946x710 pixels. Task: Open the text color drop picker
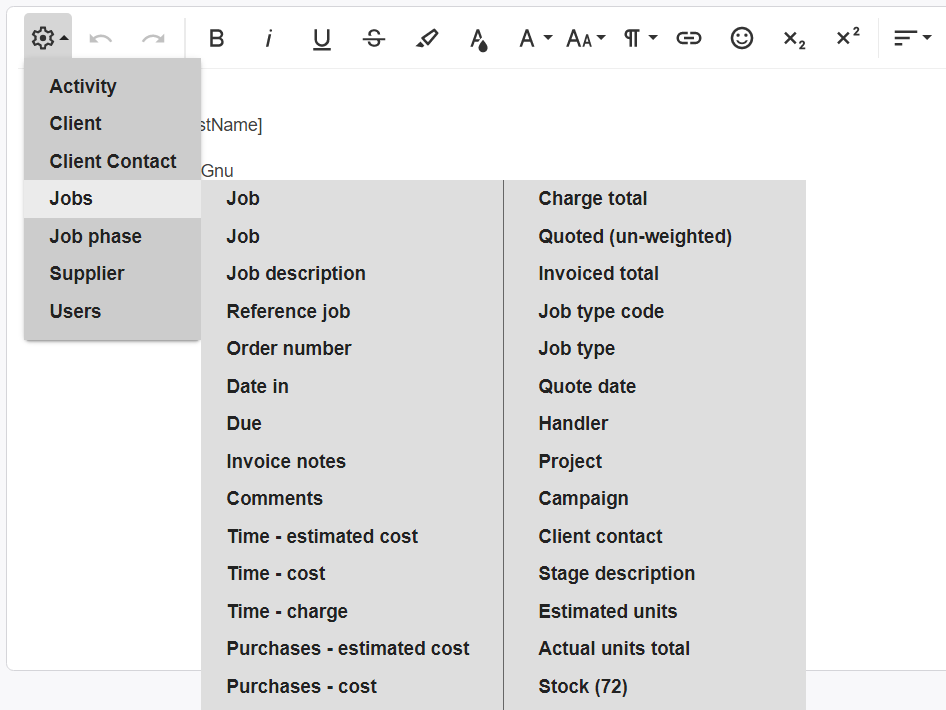pos(479,38)
